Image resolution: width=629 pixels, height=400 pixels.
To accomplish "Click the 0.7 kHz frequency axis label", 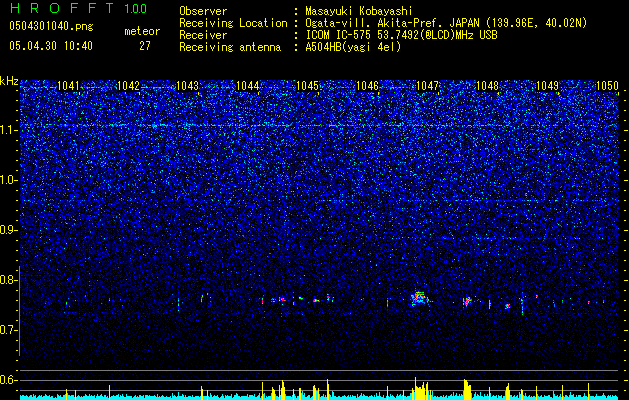I will point(7,330).
